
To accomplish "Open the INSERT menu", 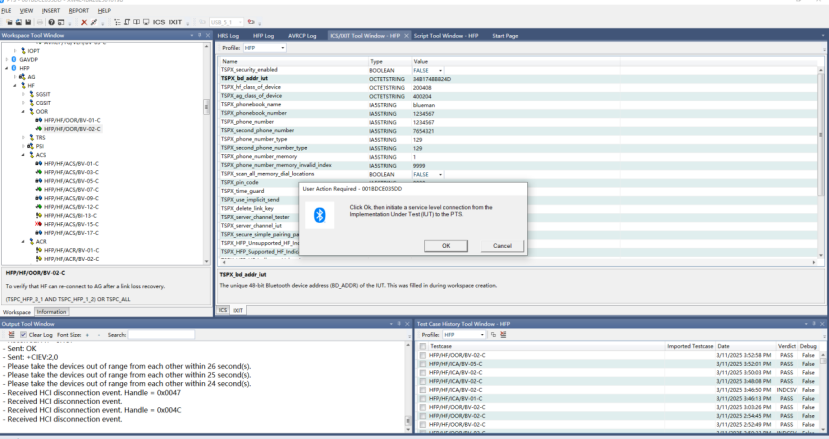I will tap(51, 11).
